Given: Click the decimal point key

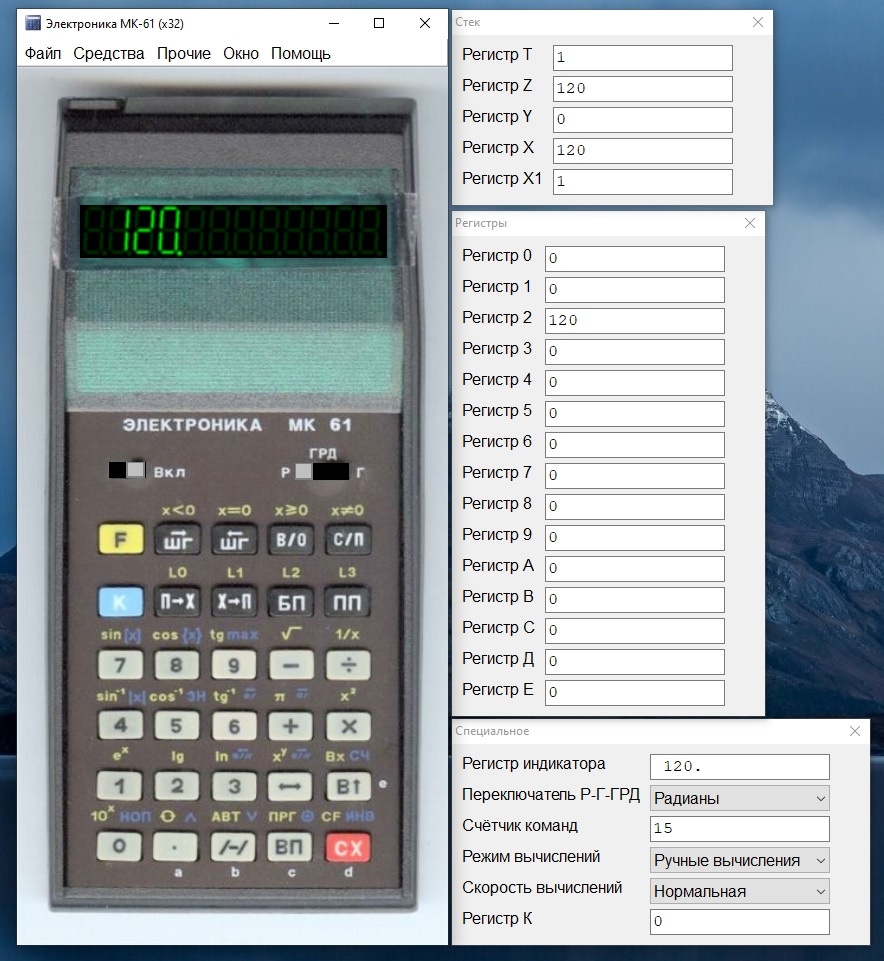Looking at the screenshot, I should [176, 846].
